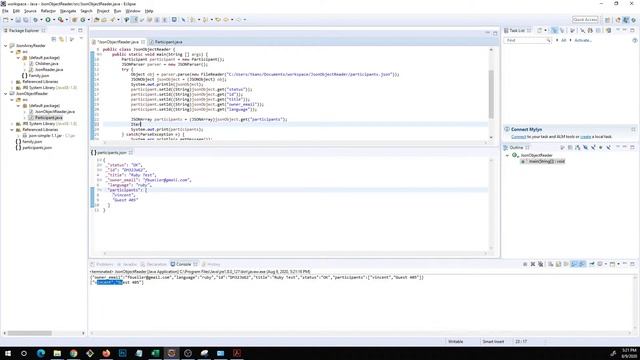Viewport: 640px width, 360px height.
Task: Open the New file dropdown arrow
Action: [x=11, y=20]
